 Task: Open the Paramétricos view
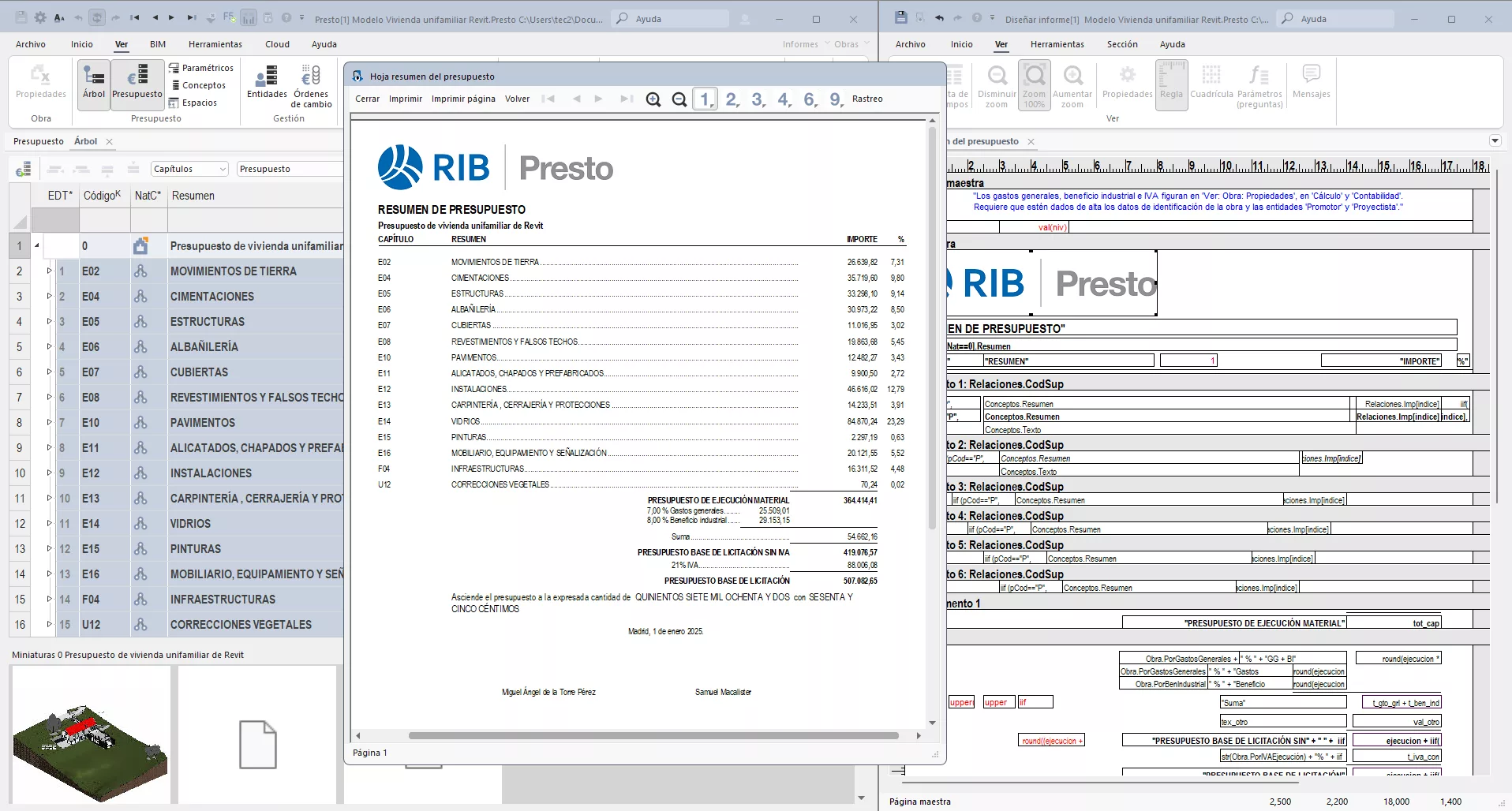pyautogui.click(x=200, y=68)
